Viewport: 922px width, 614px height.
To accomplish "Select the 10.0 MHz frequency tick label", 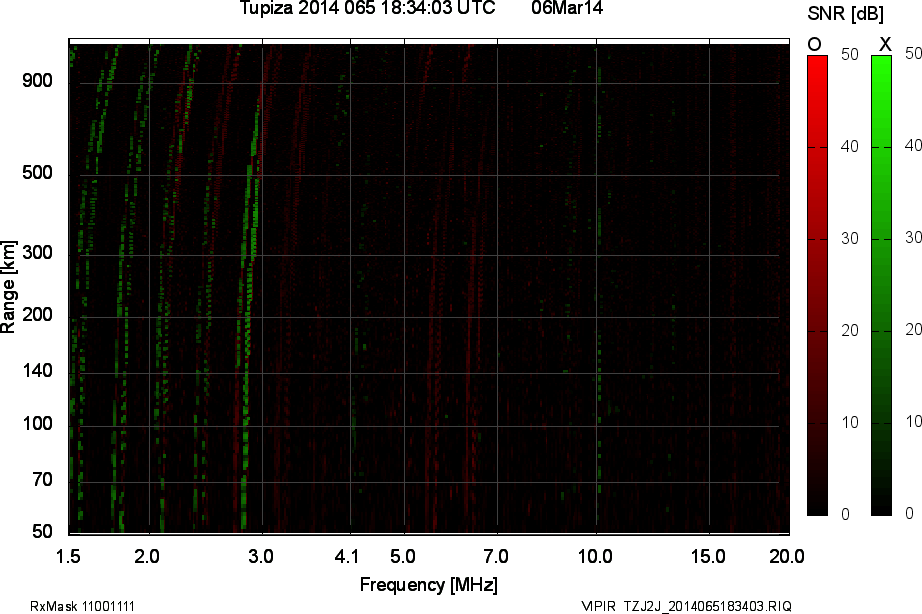I will tap(596, 555).
